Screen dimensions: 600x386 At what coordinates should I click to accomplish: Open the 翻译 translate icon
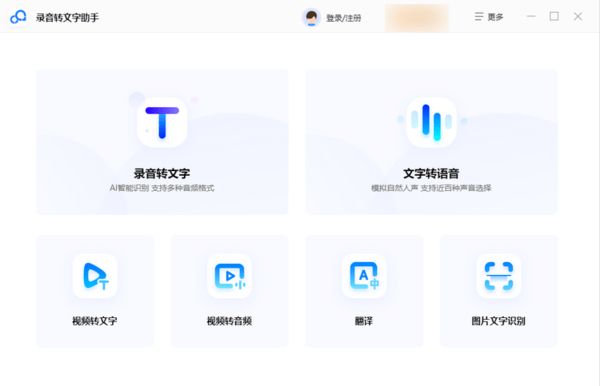pos(364,276)
